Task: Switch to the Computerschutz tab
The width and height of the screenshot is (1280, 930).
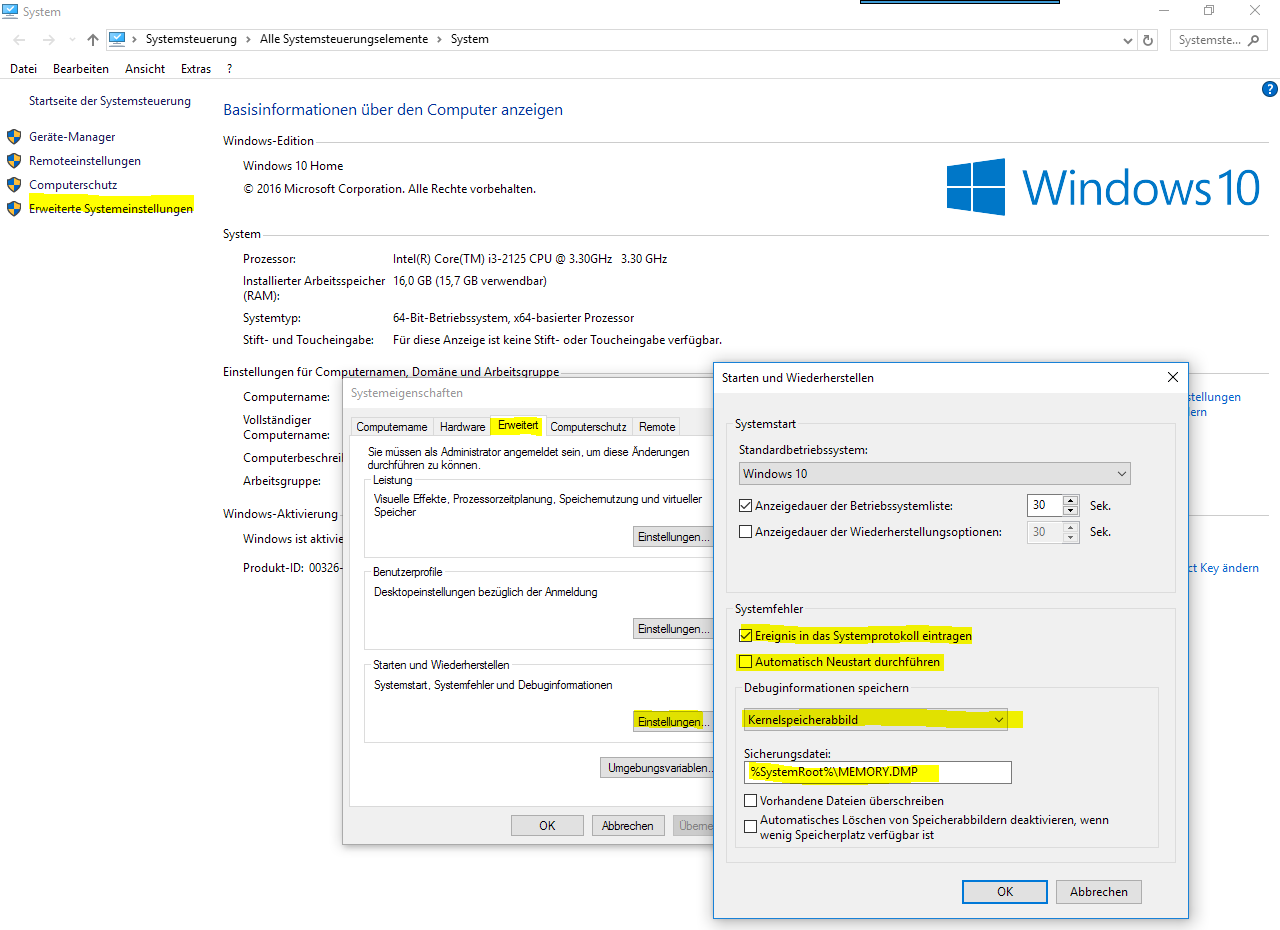Action: [588, 427]
